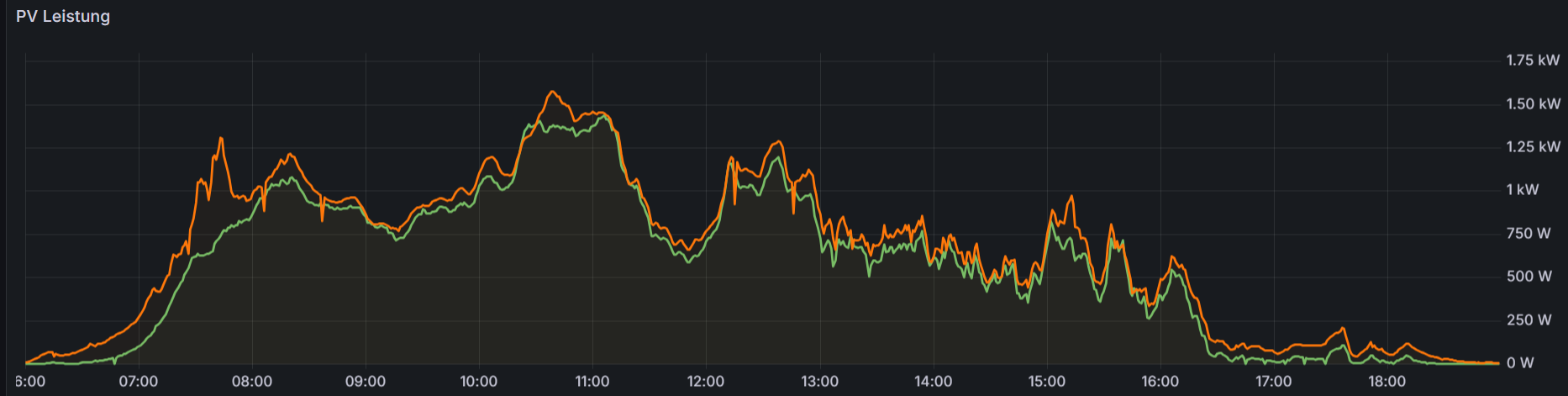Click the orange spike peak just before 08:00

tap(221, 138)
